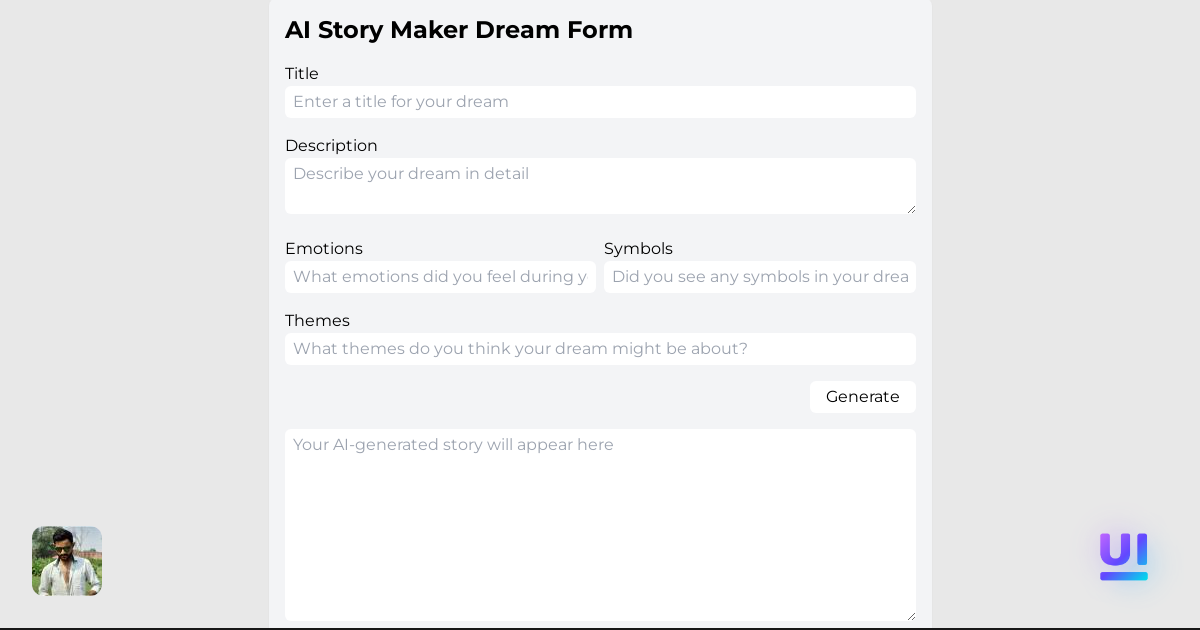Focus the Emotions input field
This screenshot has width=1200, height=630.
click(x=440, y=277)
